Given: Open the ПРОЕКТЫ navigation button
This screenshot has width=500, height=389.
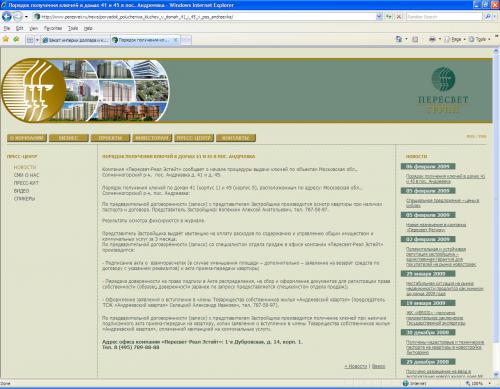Looking at the screenshot, I should click(x=110, y=138).
